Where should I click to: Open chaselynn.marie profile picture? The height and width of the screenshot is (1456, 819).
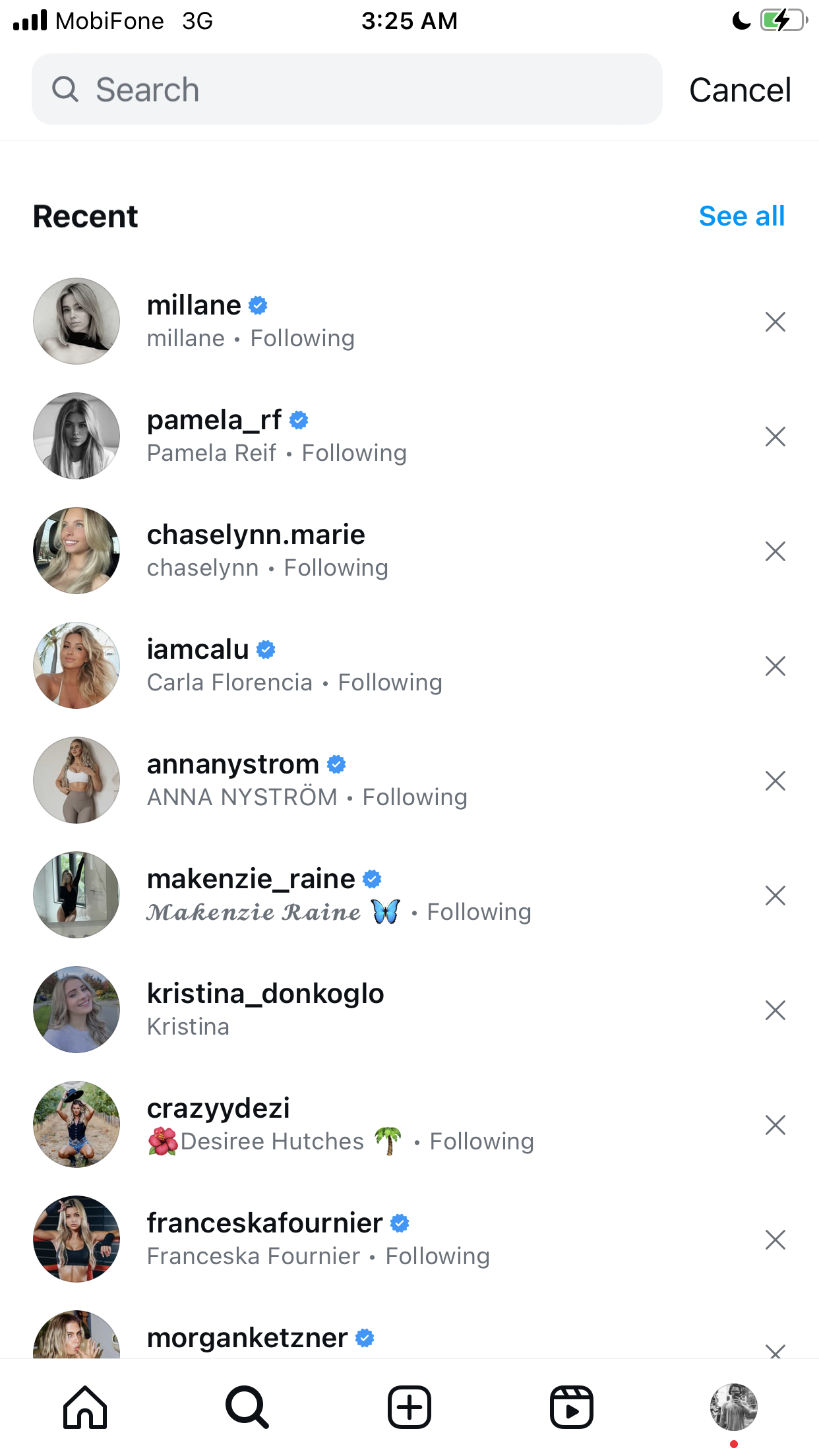click(76, 551)
